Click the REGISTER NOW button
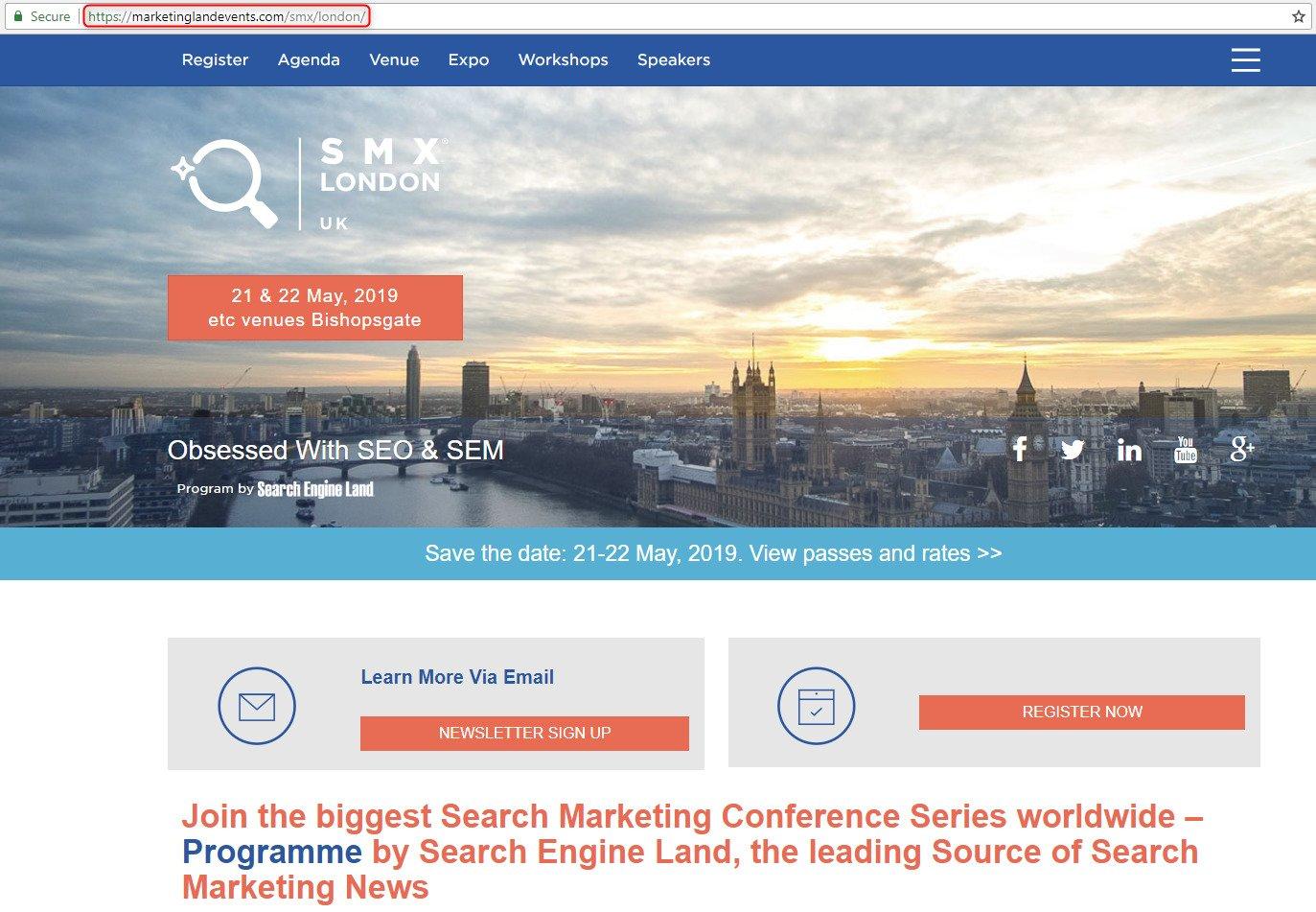Image resolution: width=1316 pixels, height=912 pixels. [1081, 712]
